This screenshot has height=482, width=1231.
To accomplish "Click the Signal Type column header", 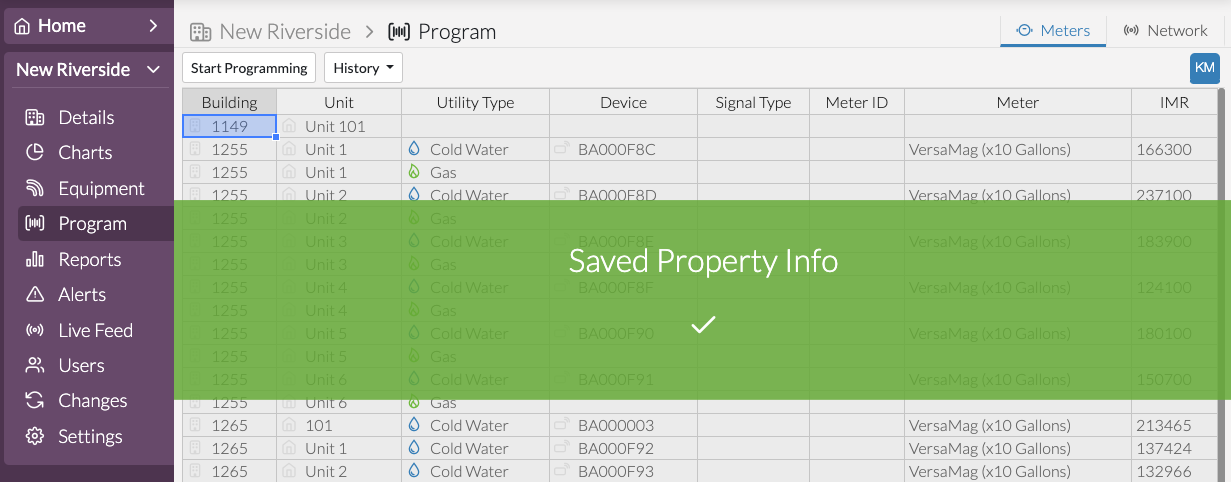I will (753, 102).
